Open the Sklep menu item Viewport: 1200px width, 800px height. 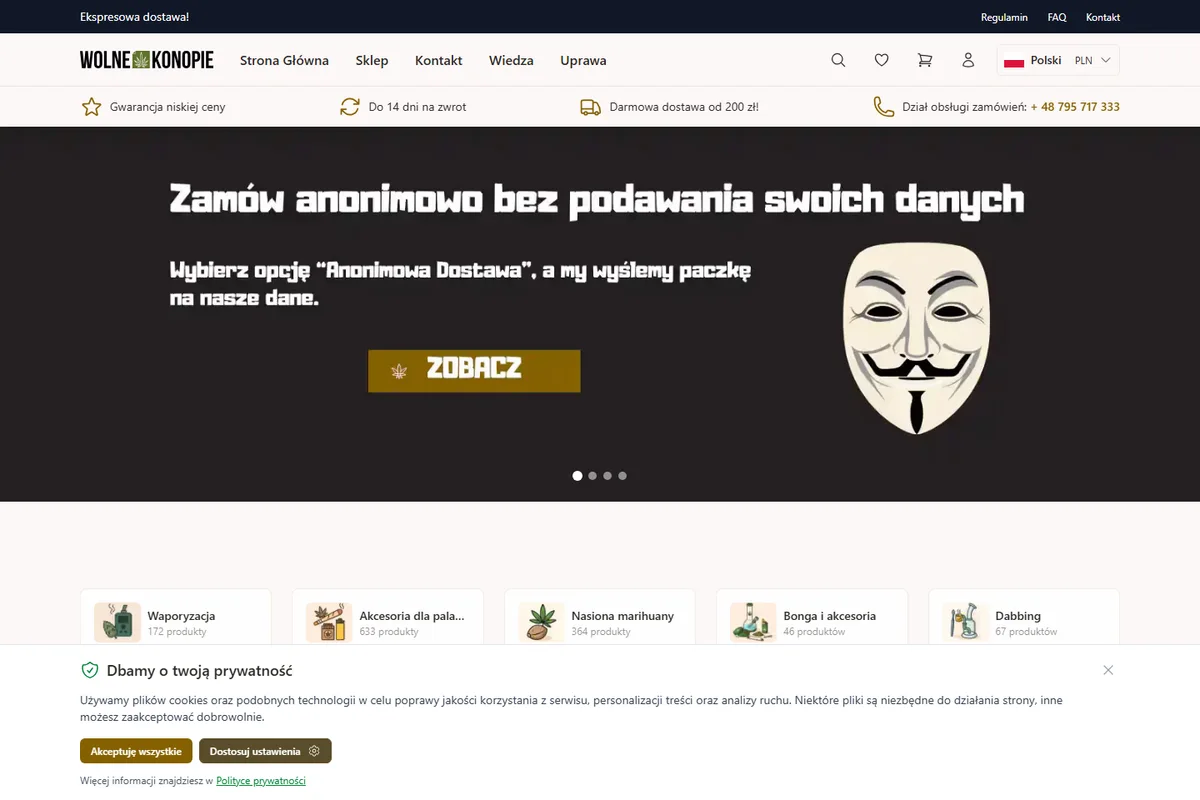372,60
